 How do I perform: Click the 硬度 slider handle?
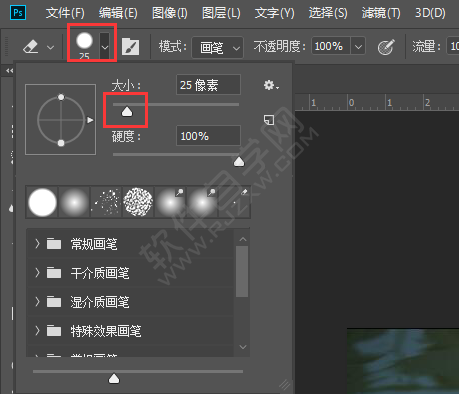239,162
